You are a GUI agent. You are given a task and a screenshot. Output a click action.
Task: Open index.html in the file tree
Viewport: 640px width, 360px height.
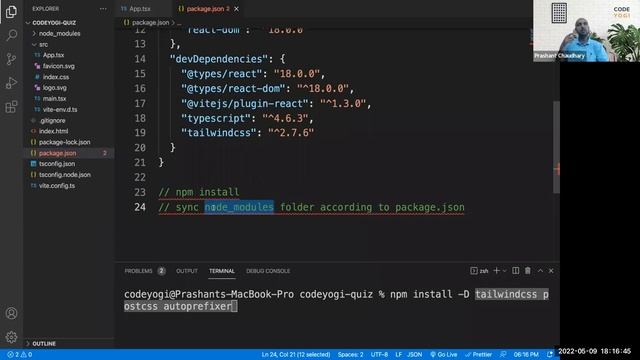click(53, 131)
